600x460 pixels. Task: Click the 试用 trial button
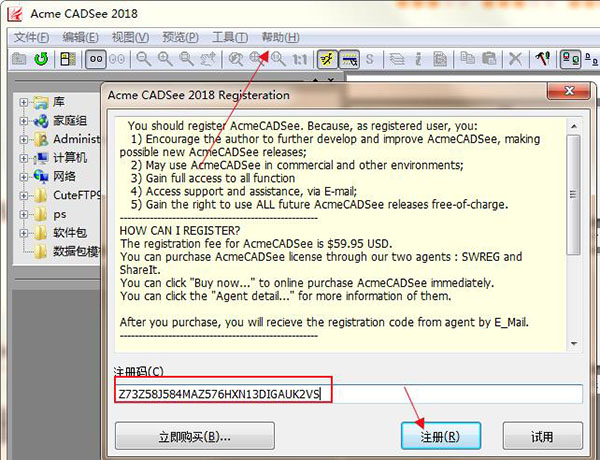tap(543, 436)
